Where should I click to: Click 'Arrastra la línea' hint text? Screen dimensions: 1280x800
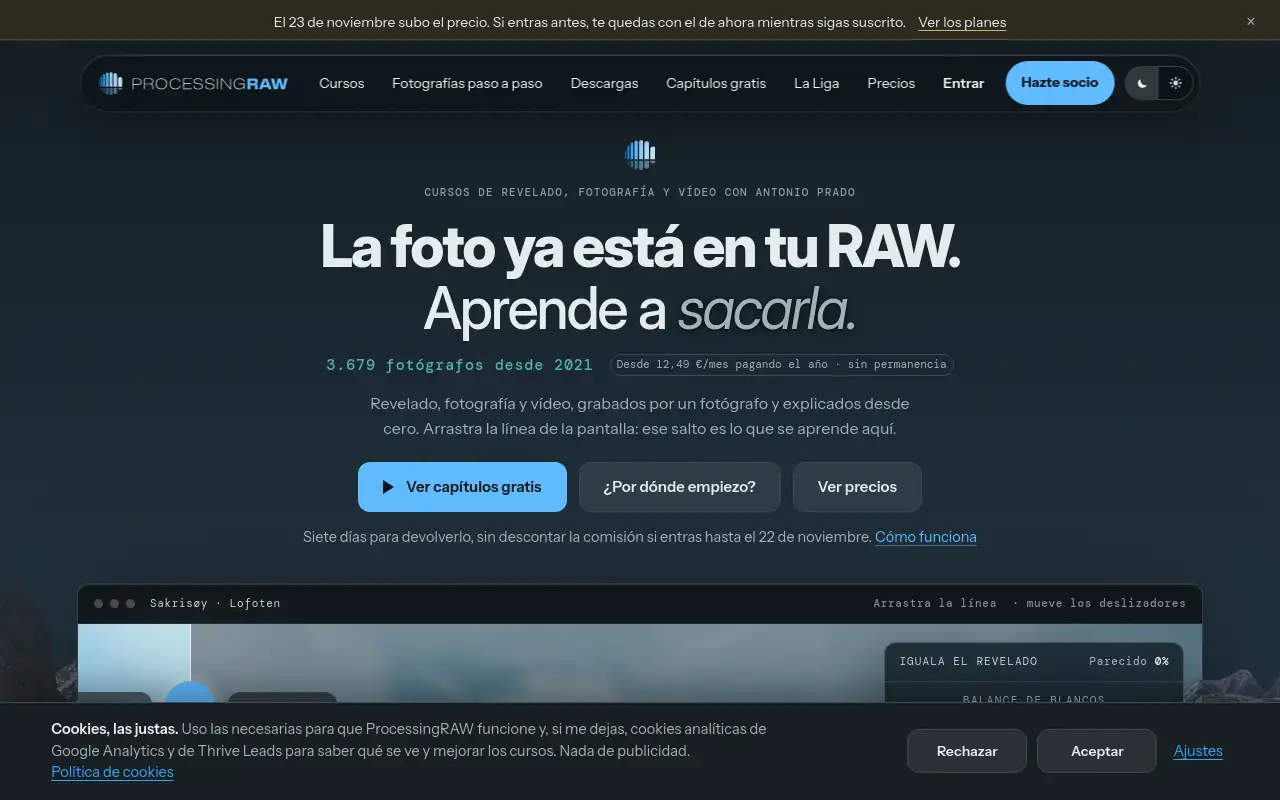(x=935, y=603)
